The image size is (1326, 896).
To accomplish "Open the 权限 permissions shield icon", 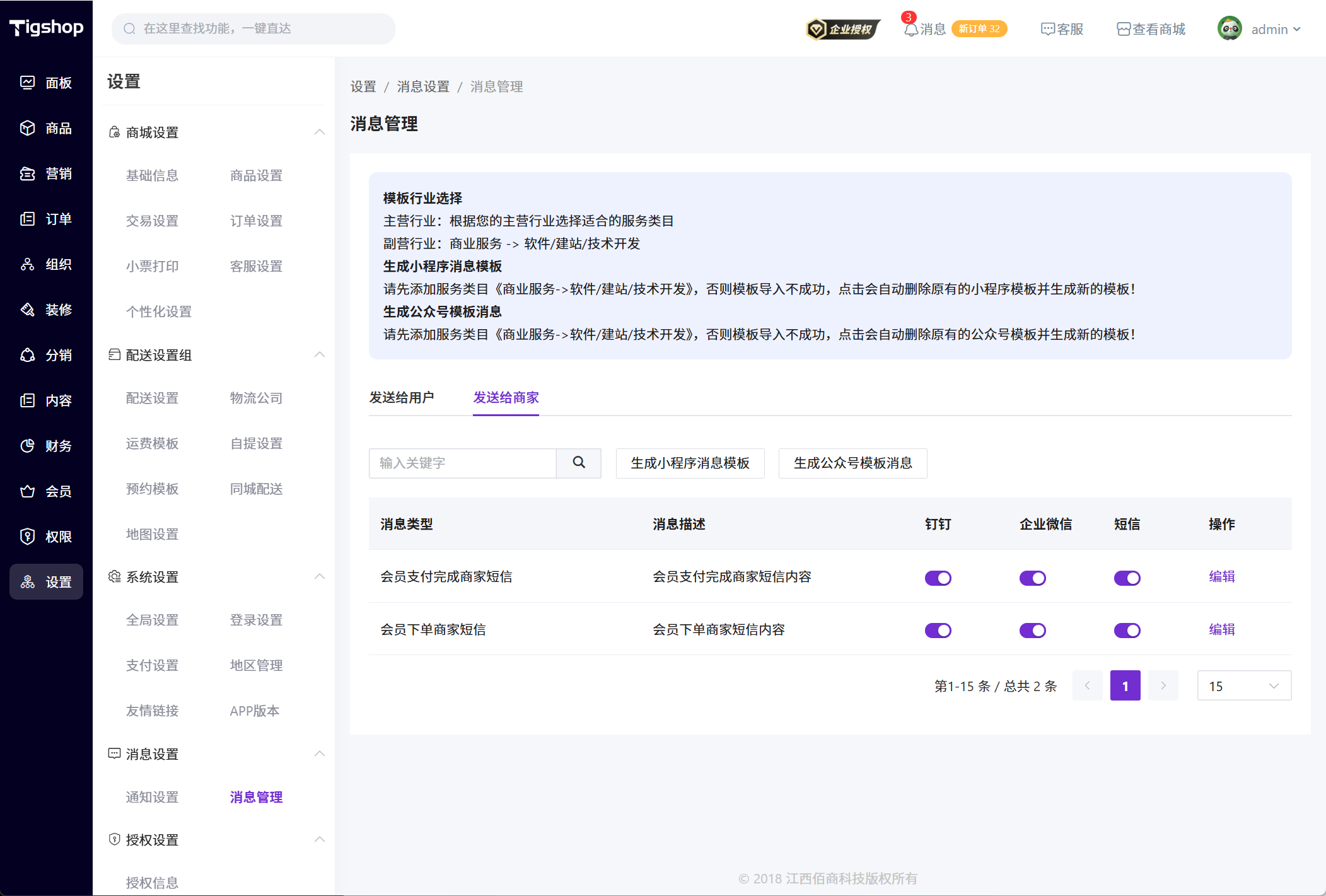I will click(x=27, y=537).
